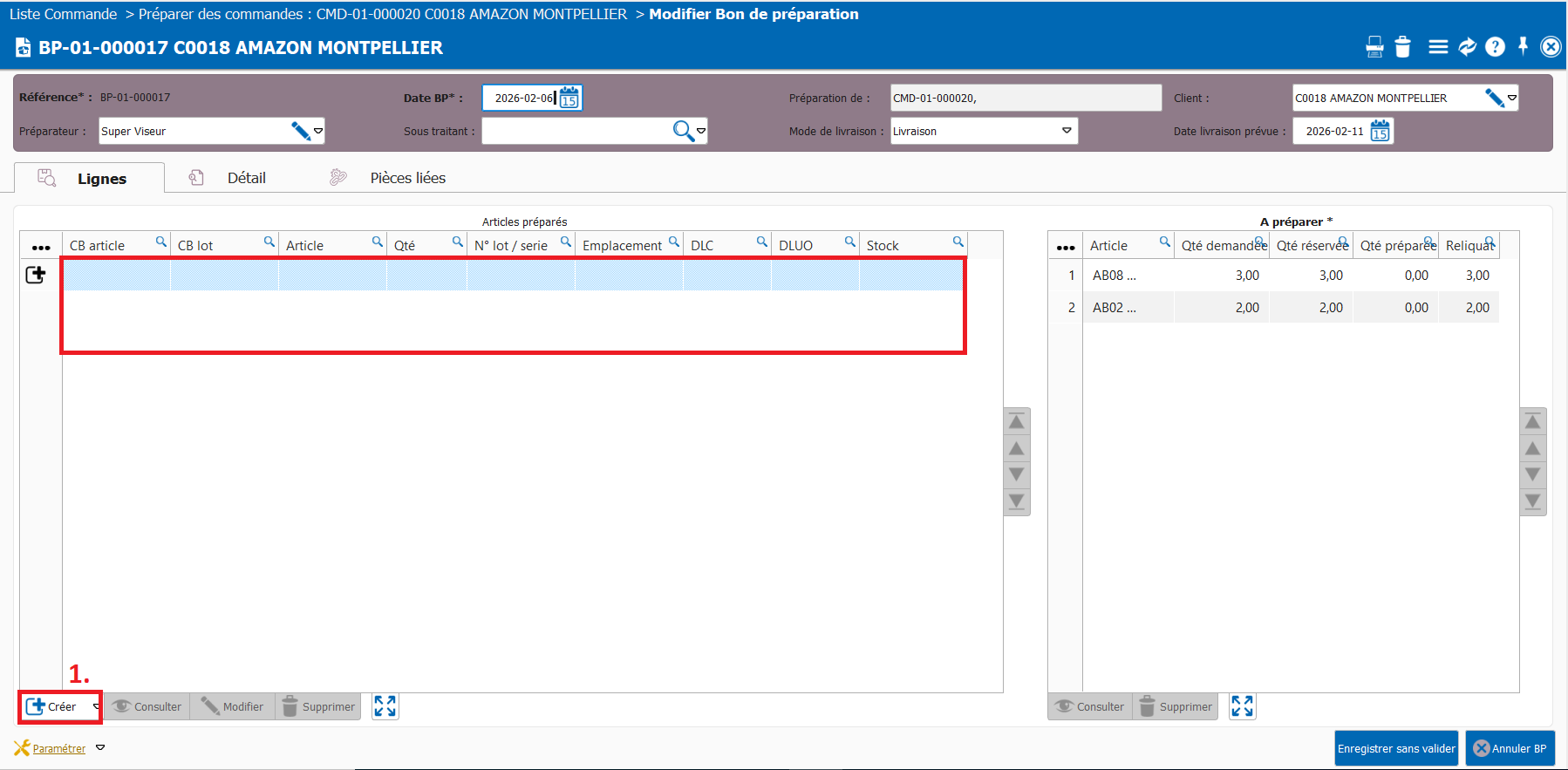Click Liste Commande breadcrumb link

coord(63,14)
